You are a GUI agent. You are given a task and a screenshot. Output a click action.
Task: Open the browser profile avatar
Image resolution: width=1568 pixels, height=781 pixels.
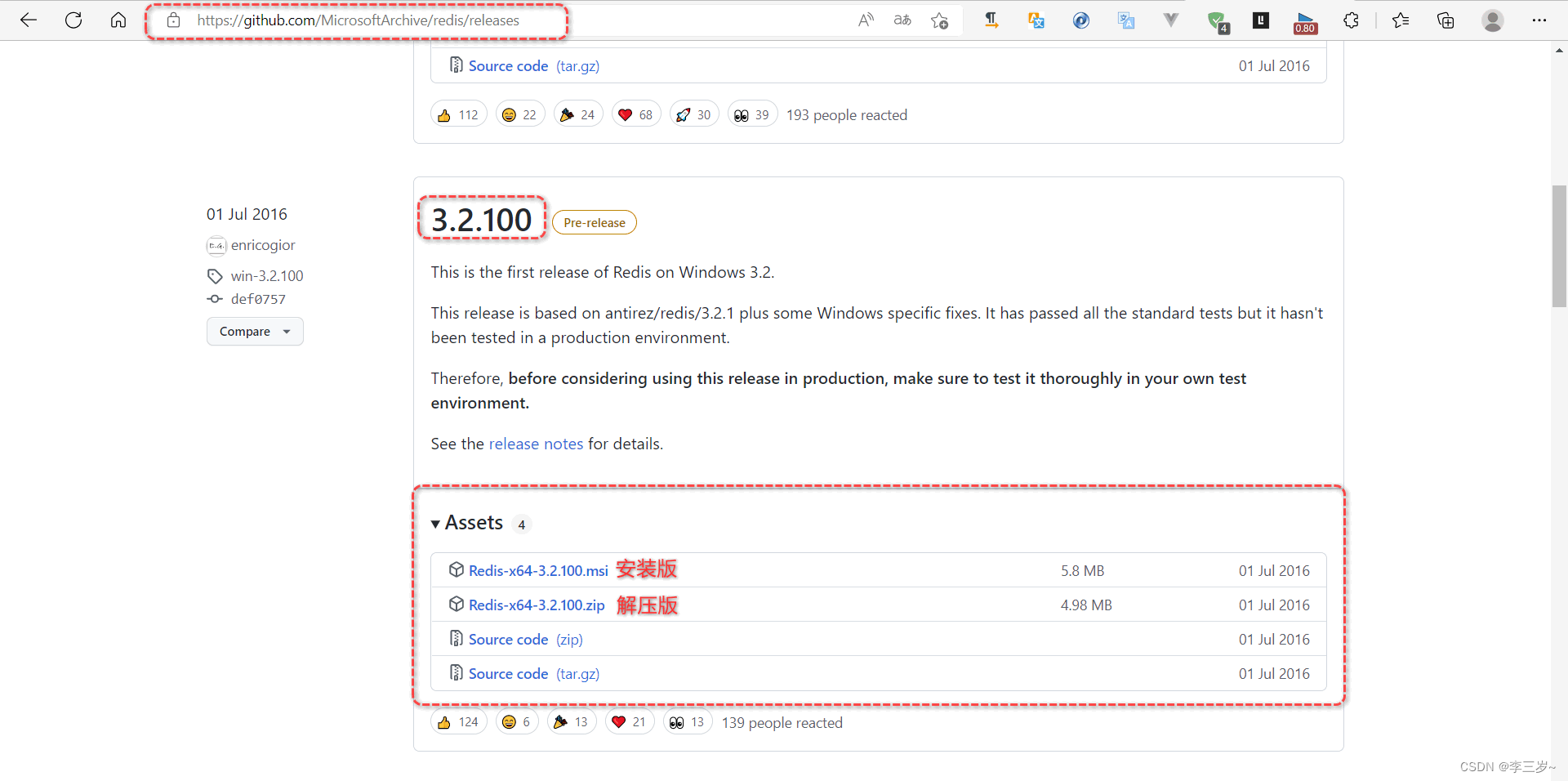point(1493,20)
